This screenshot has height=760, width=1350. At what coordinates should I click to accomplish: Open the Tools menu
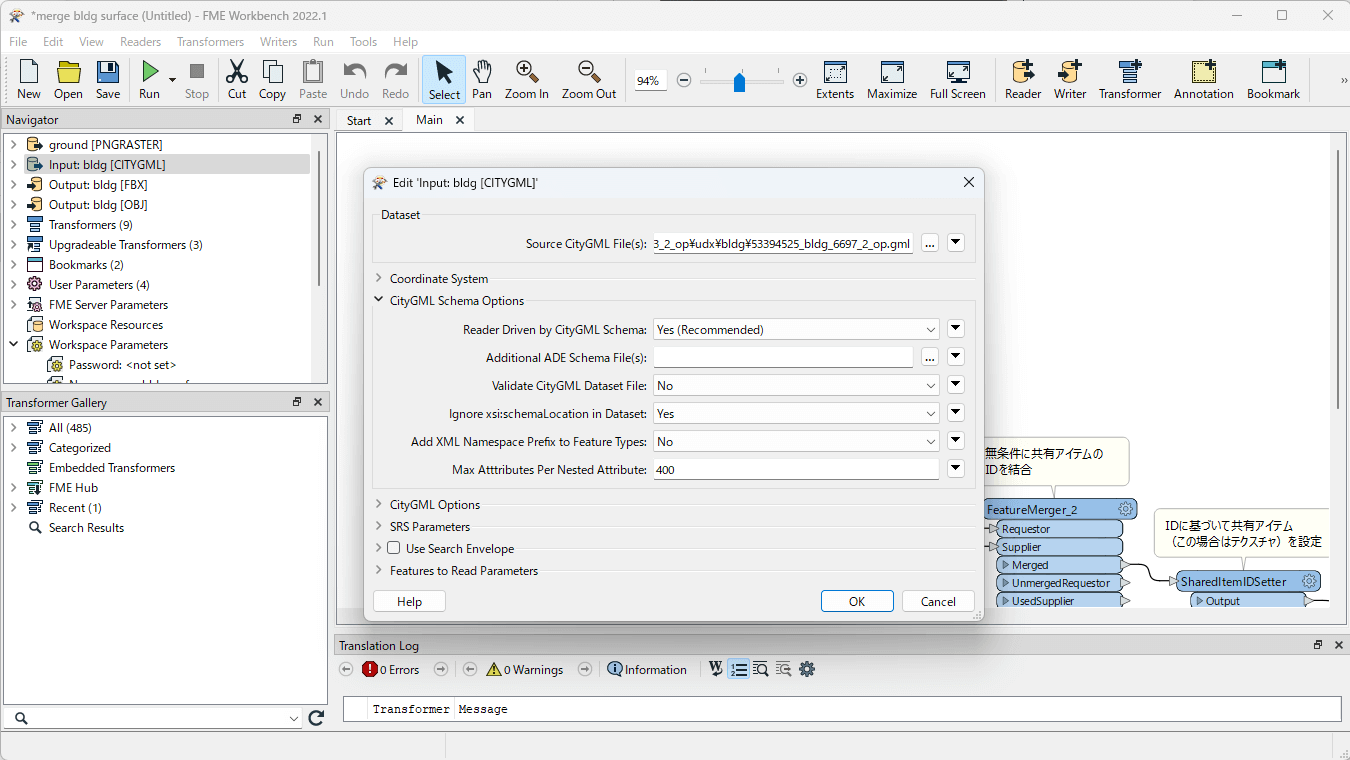pyautogui.click(x=363, y=42)
